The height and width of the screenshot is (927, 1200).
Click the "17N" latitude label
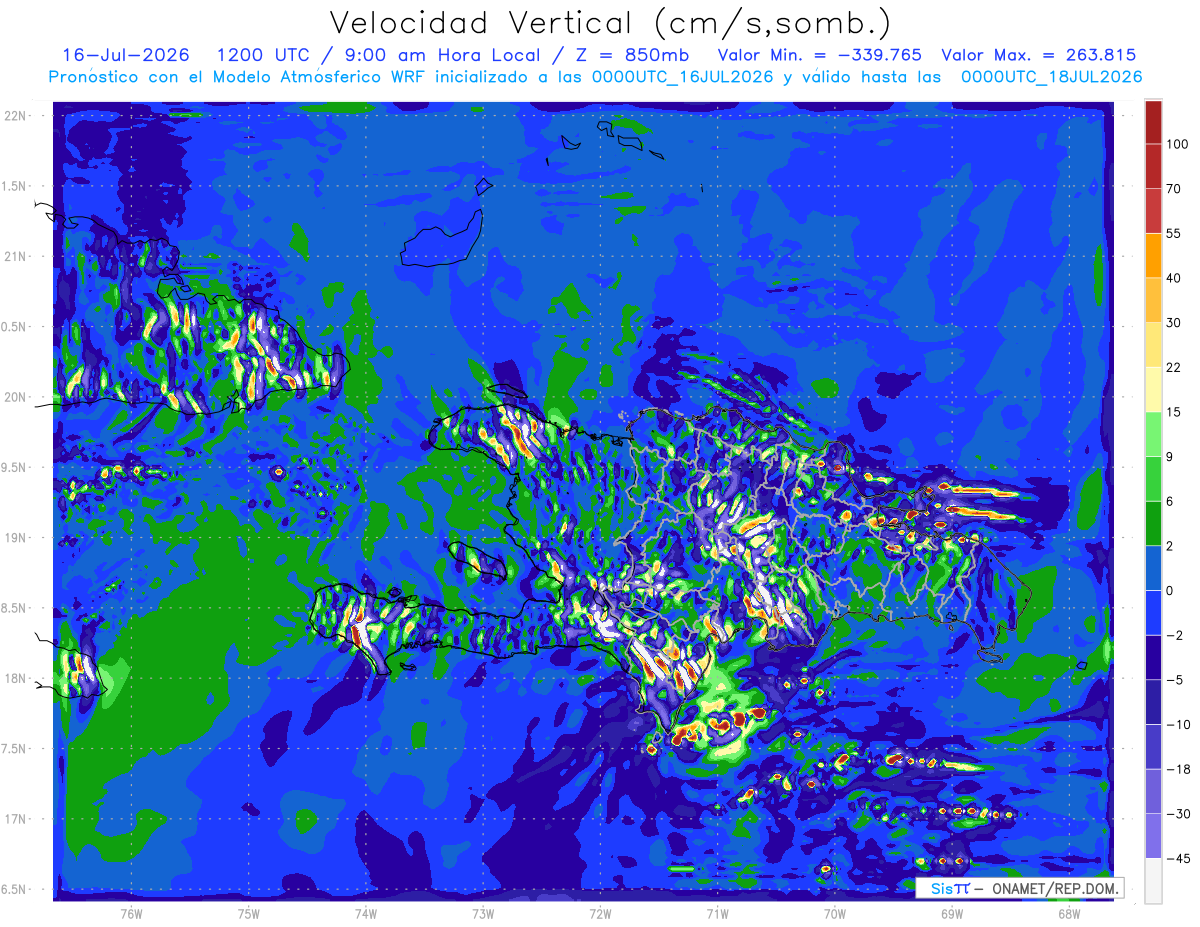click(14, 819)
